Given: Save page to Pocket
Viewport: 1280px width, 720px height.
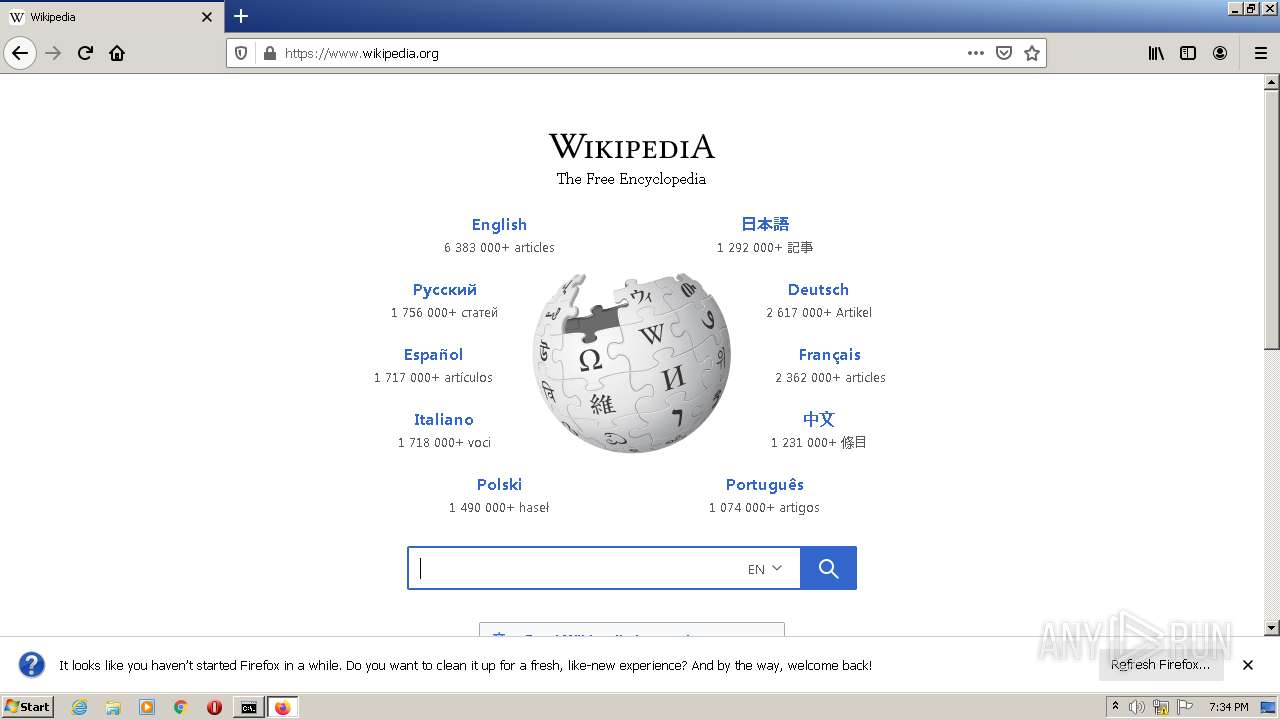Looking at the screenshot, I should [x=1004, y=53].
